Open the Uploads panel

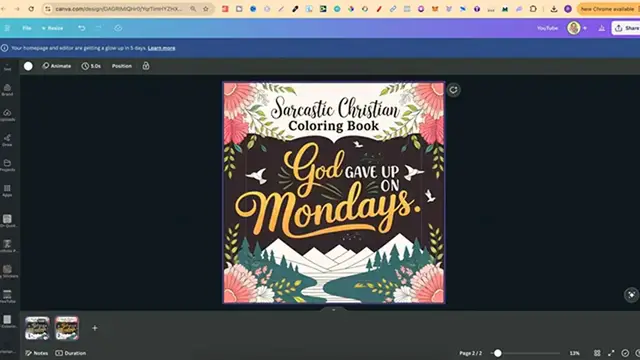[x=7, y=115]
